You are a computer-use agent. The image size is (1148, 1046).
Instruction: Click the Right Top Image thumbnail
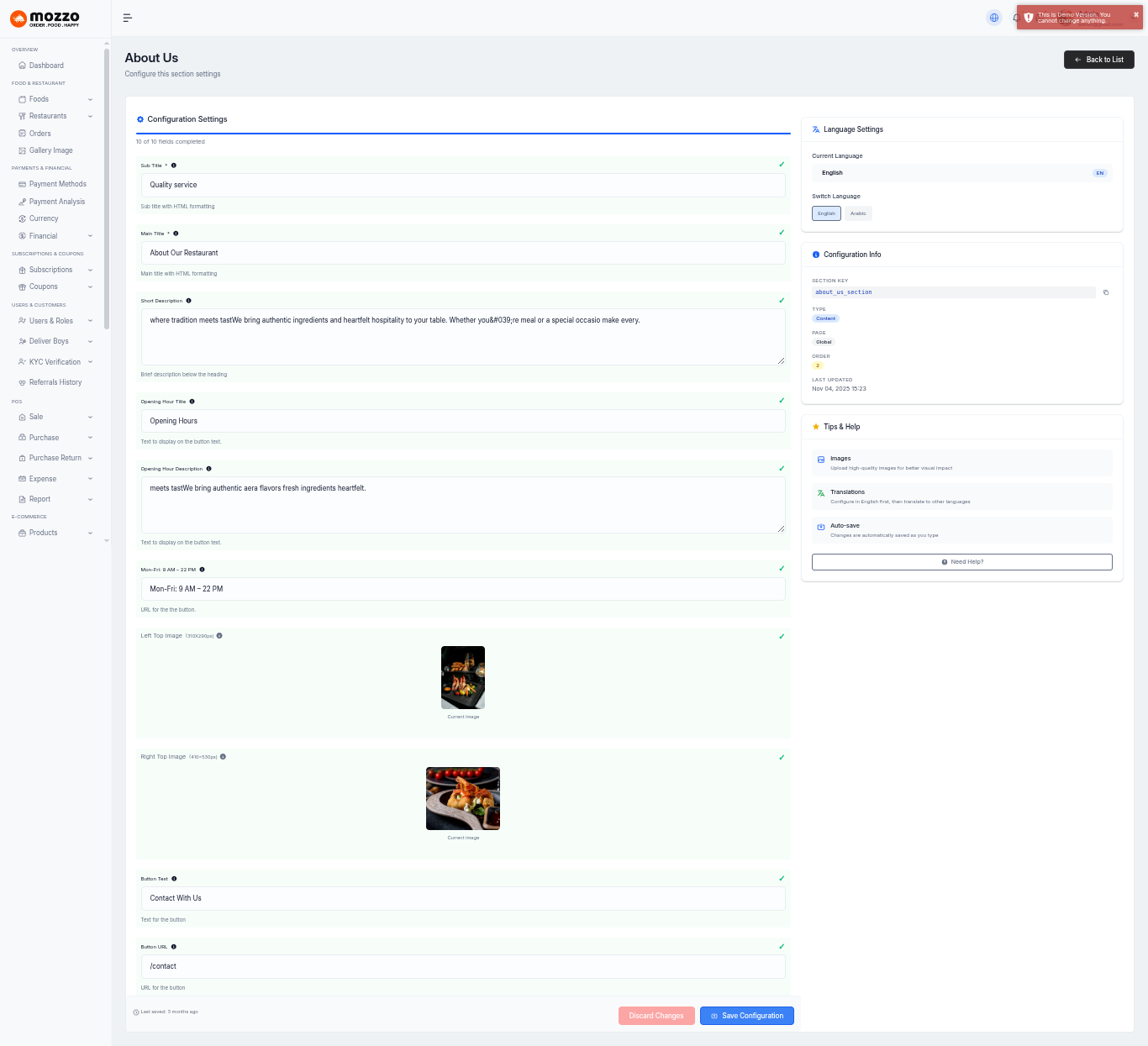click(x=463, y=798)
